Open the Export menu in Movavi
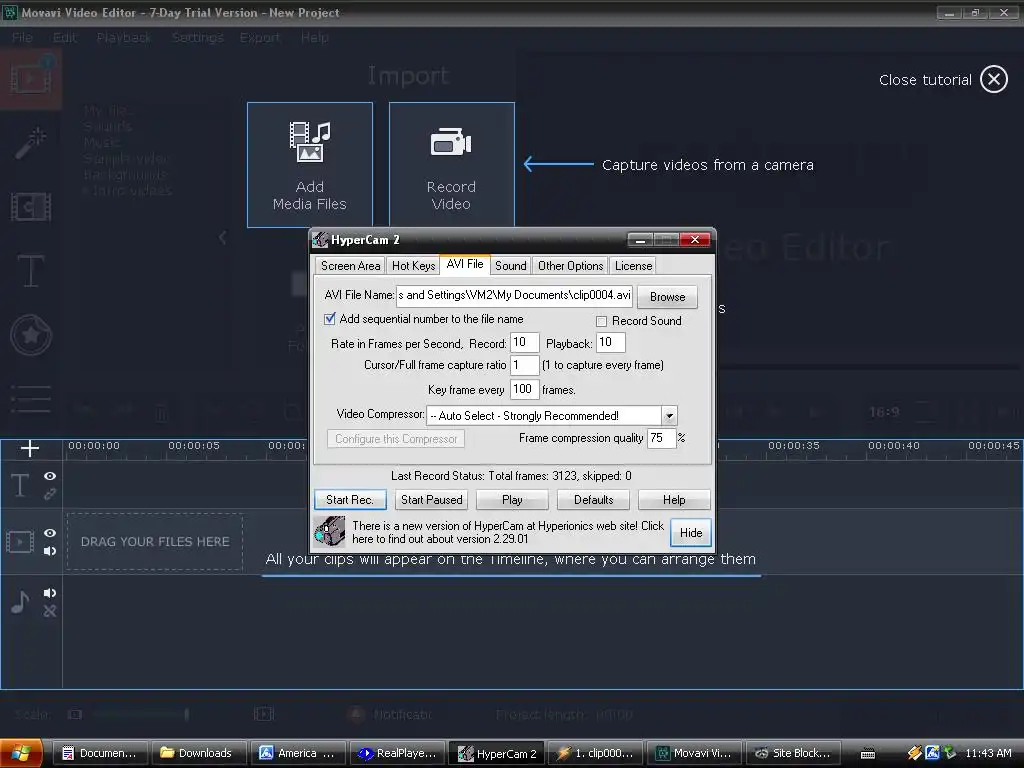 pos(260,38)
